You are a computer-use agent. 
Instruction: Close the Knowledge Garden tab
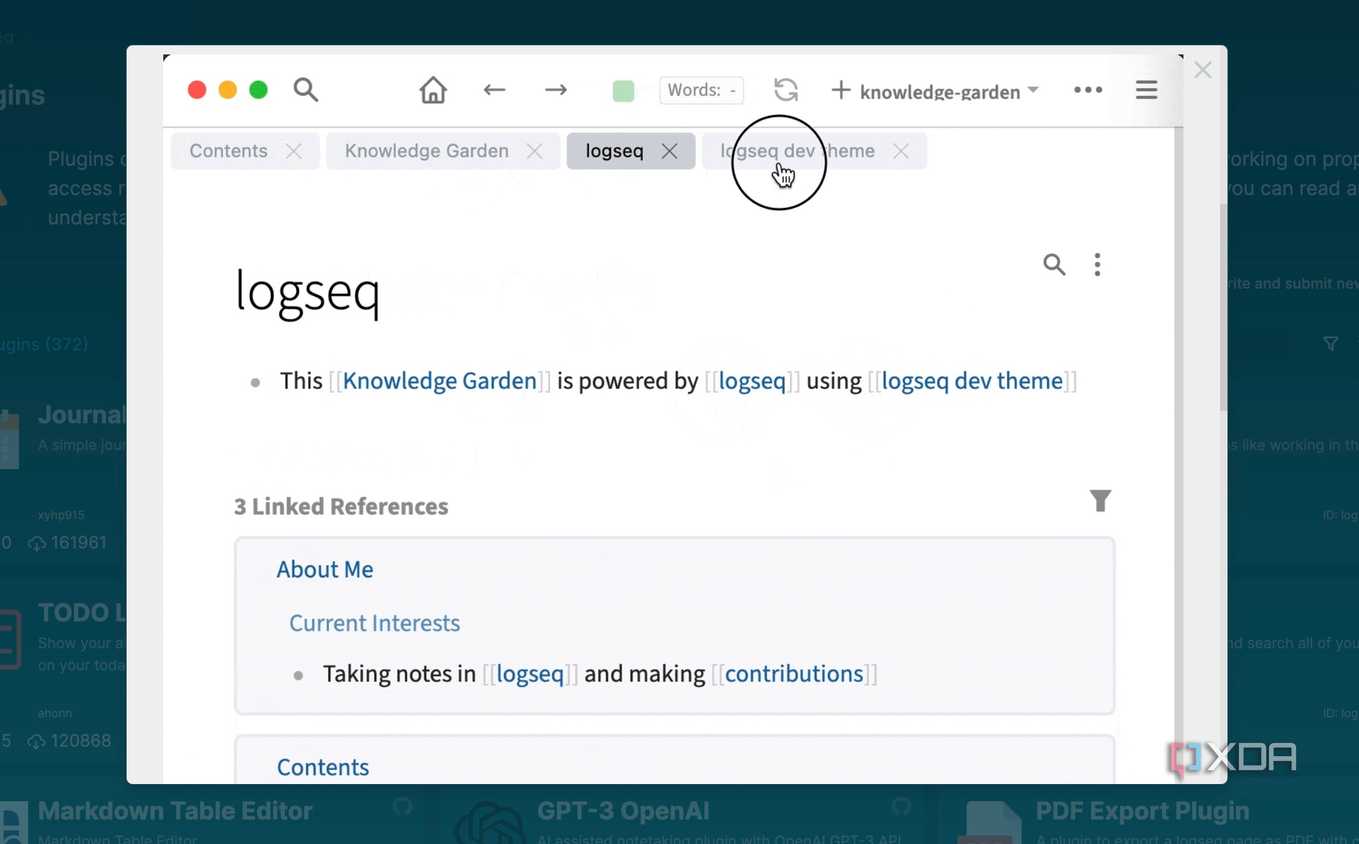point(534,151)
